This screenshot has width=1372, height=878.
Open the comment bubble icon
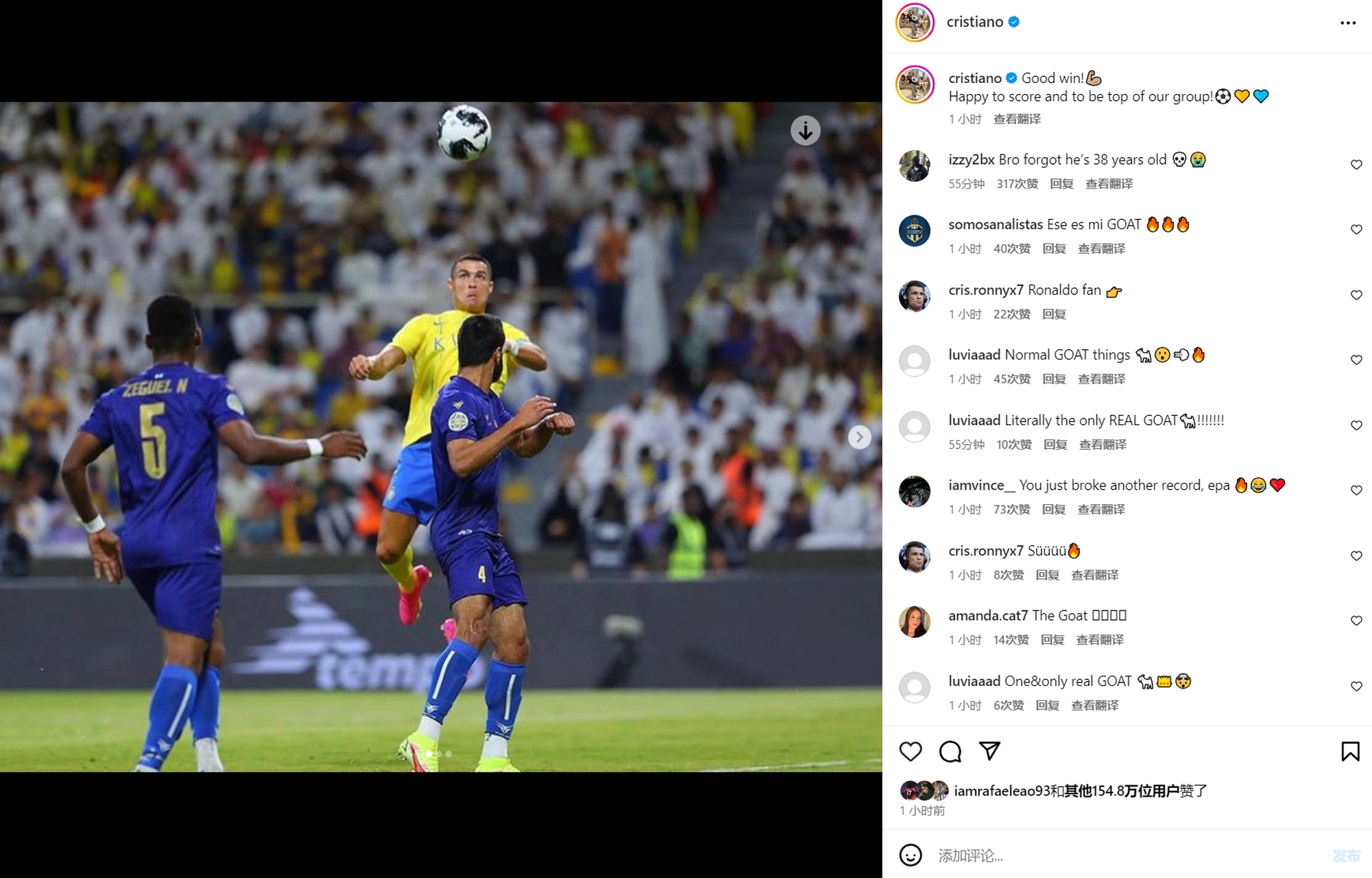tap(950, 751)
